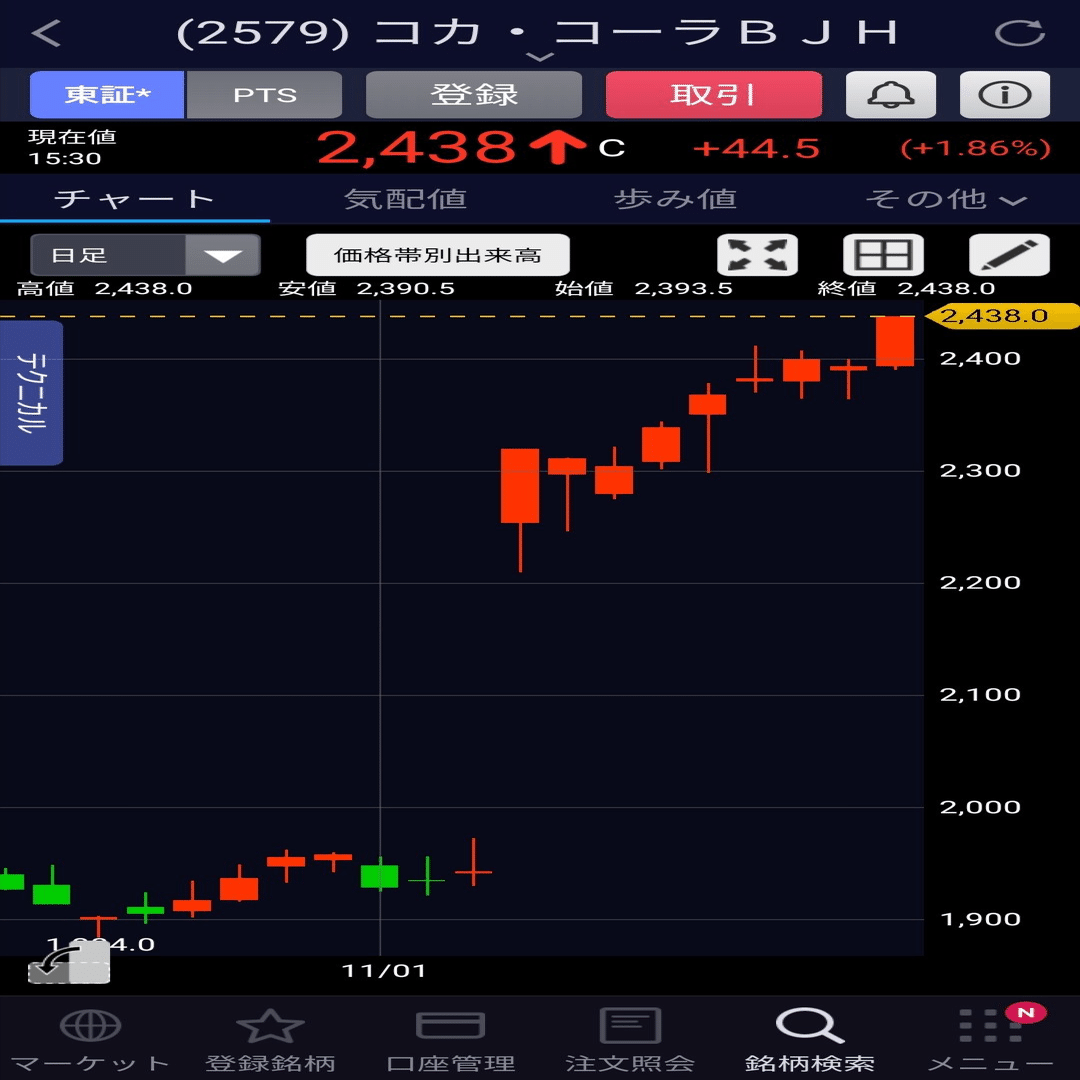
Task: Expand the chart to fullscreen
Action: point(757,255)
